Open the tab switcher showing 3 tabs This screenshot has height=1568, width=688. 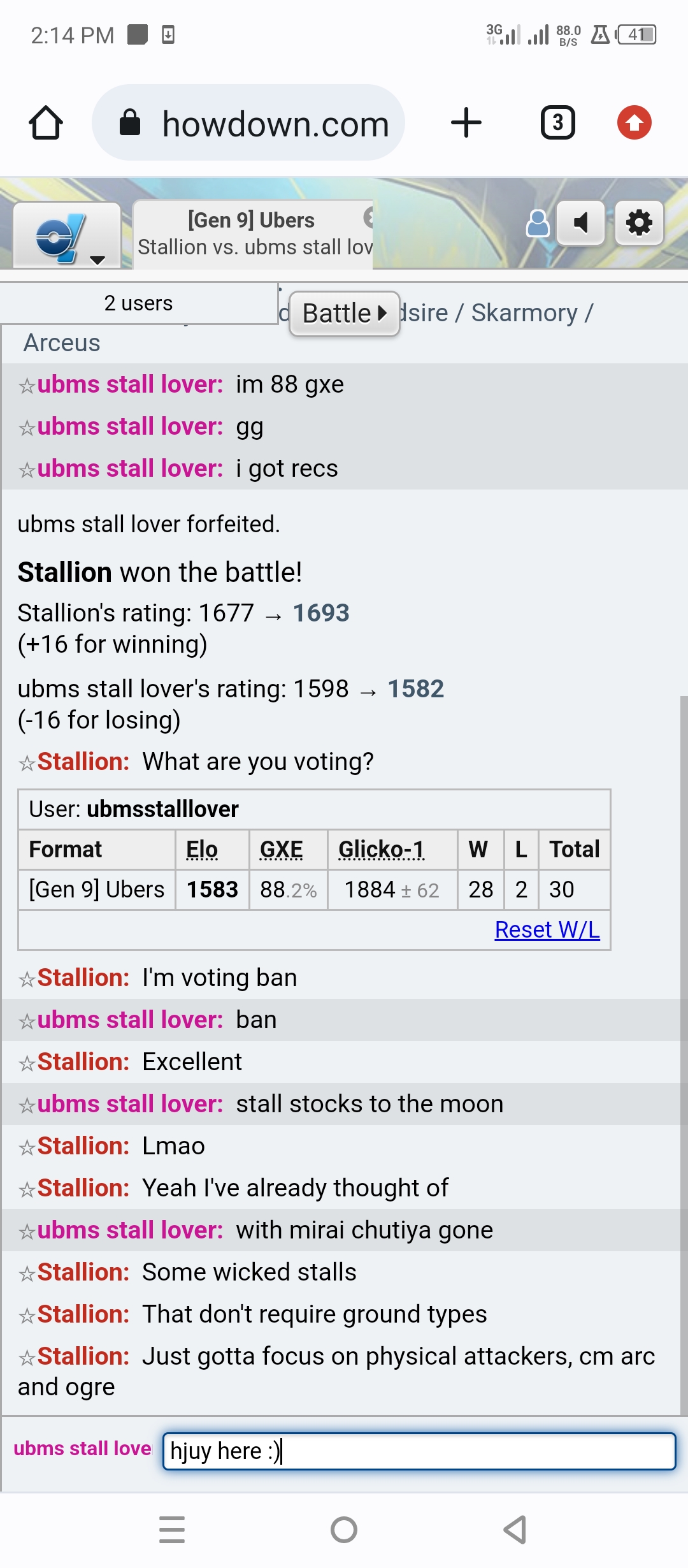tap(558, 122)
